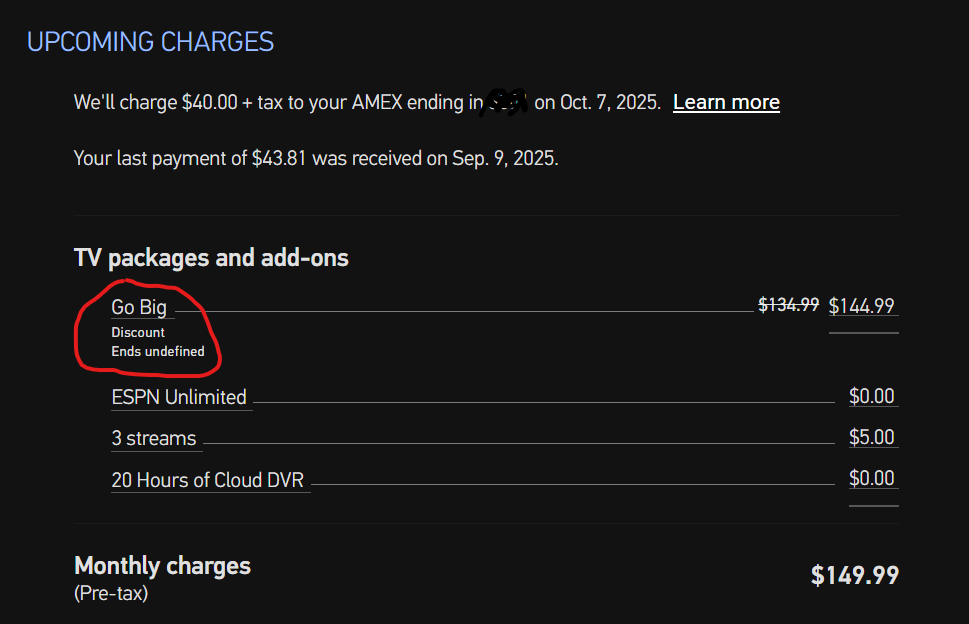Click the last payment of $43.81 sentence
This screenshot has width=969, height=624.
pyautogui.click(x=316, y=158)
